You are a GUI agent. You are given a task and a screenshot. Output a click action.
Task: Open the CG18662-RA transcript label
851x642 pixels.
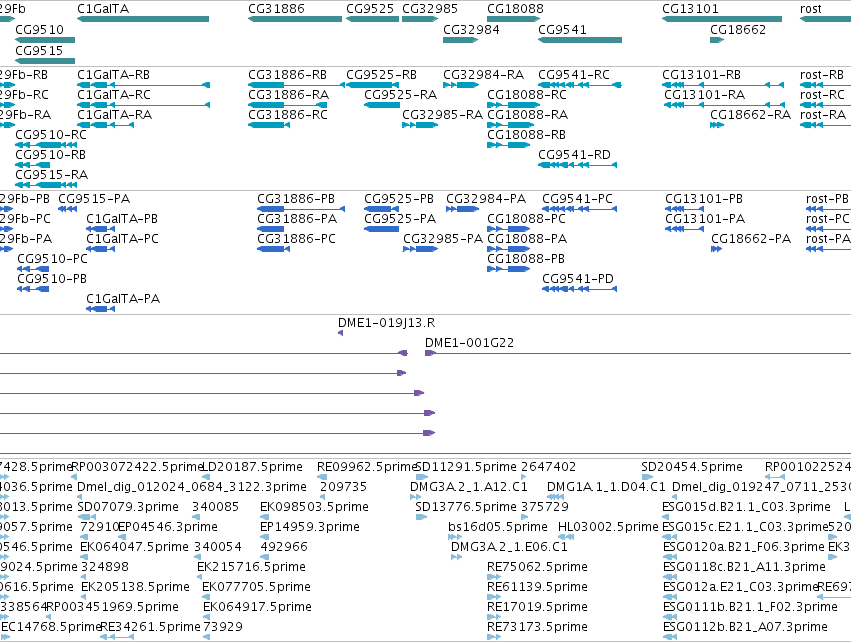pos(751,115)
